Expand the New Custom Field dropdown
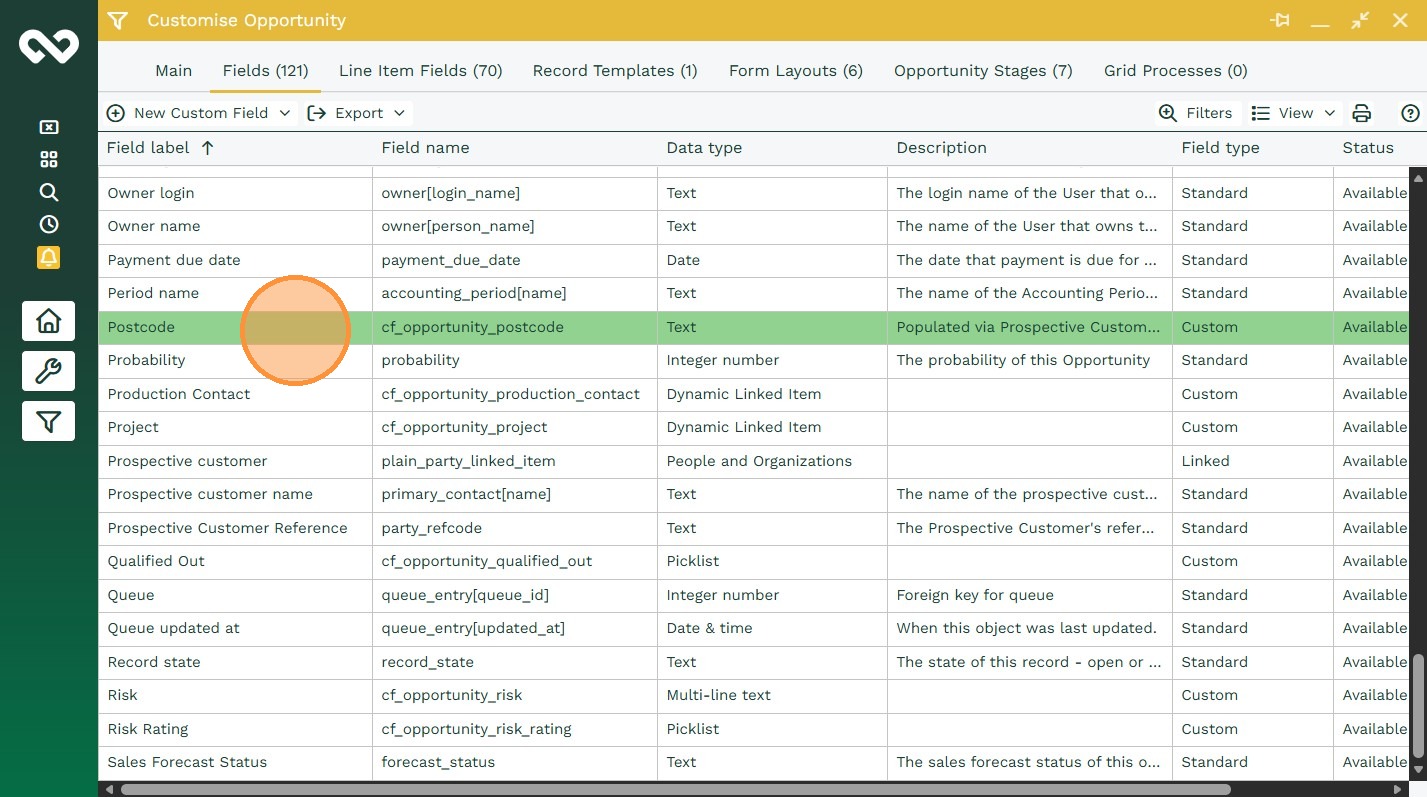This screenshot has height=797, width=1427. [284, 113]
